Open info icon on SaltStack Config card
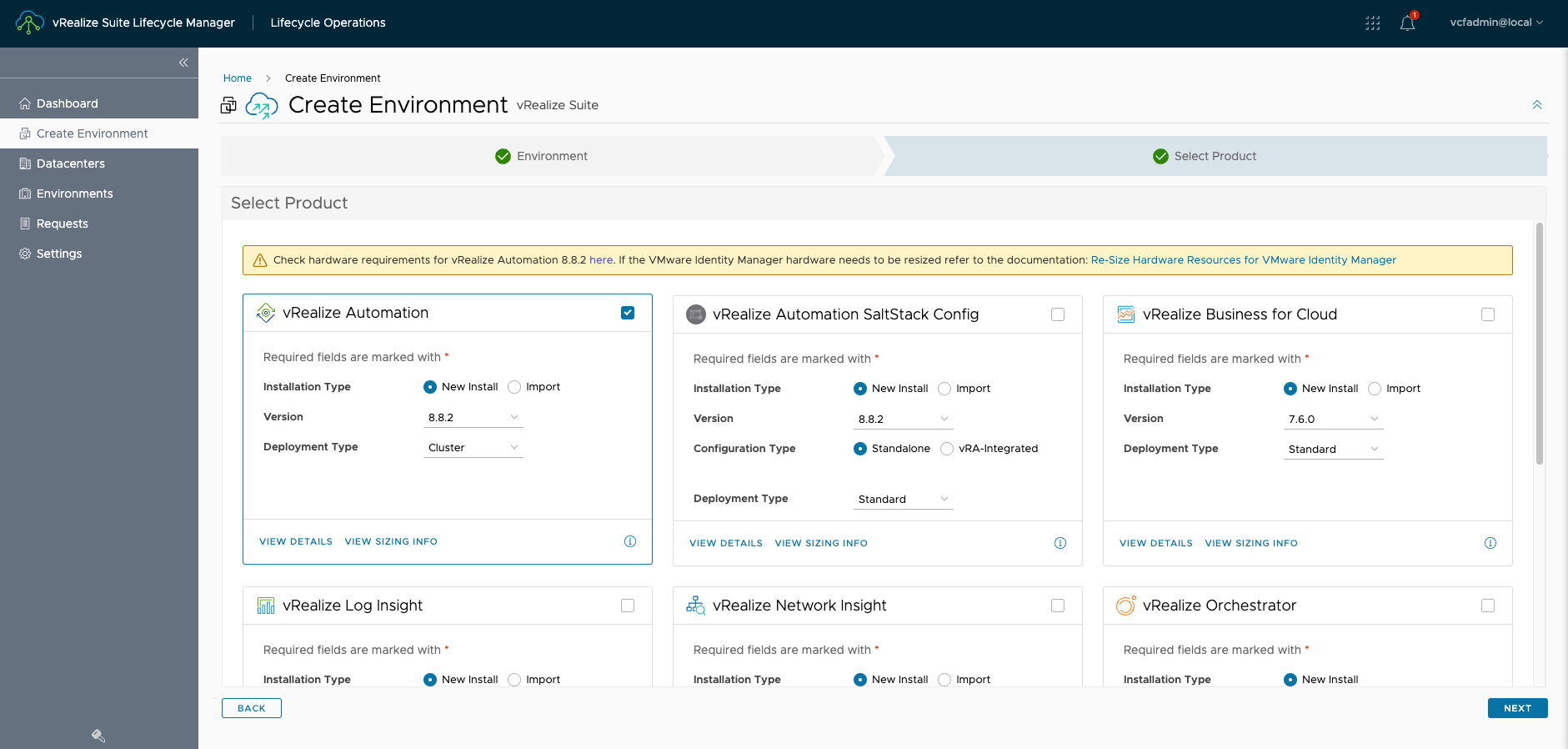 (x=1060, y=543)
